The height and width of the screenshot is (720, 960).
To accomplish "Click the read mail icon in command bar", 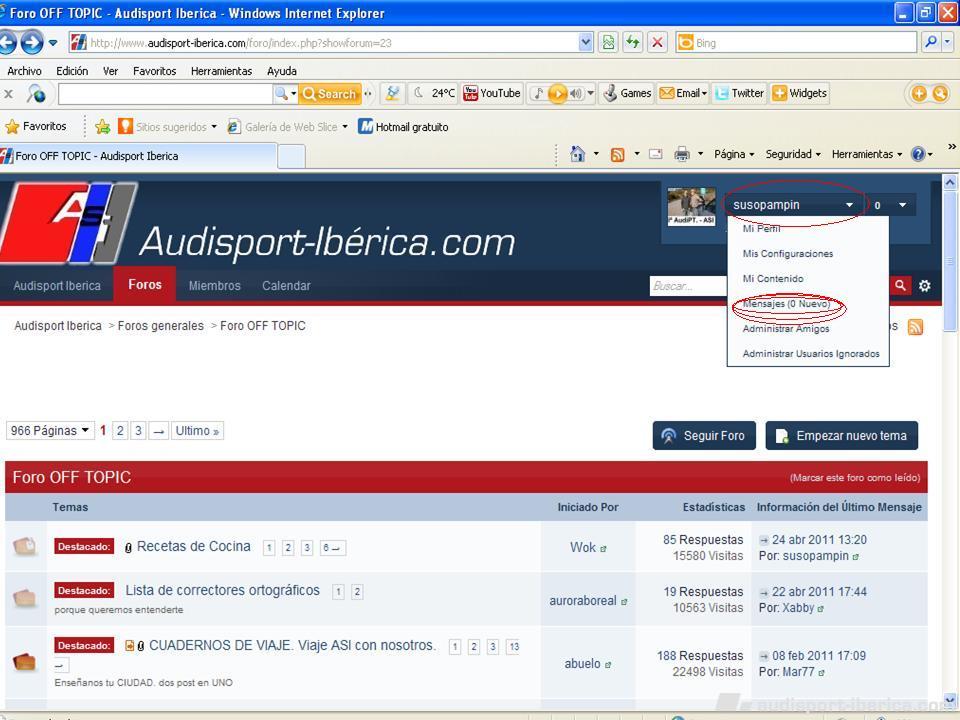I will pyautogui.click(x=656, y=154).
